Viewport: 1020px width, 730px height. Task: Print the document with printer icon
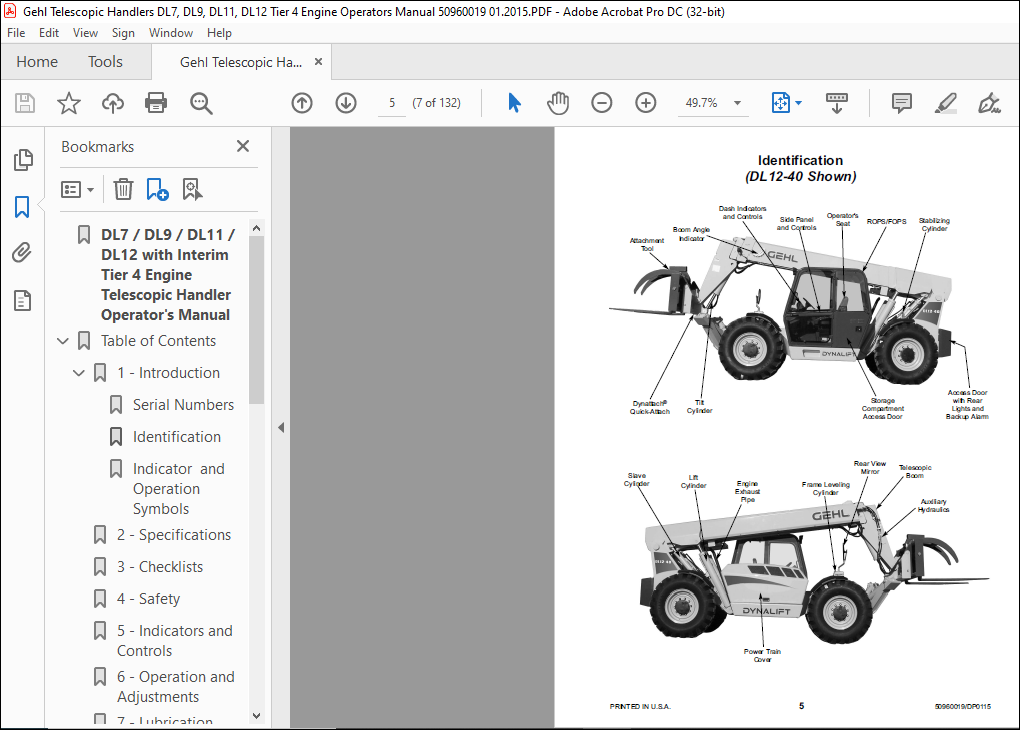click(156, 103)
